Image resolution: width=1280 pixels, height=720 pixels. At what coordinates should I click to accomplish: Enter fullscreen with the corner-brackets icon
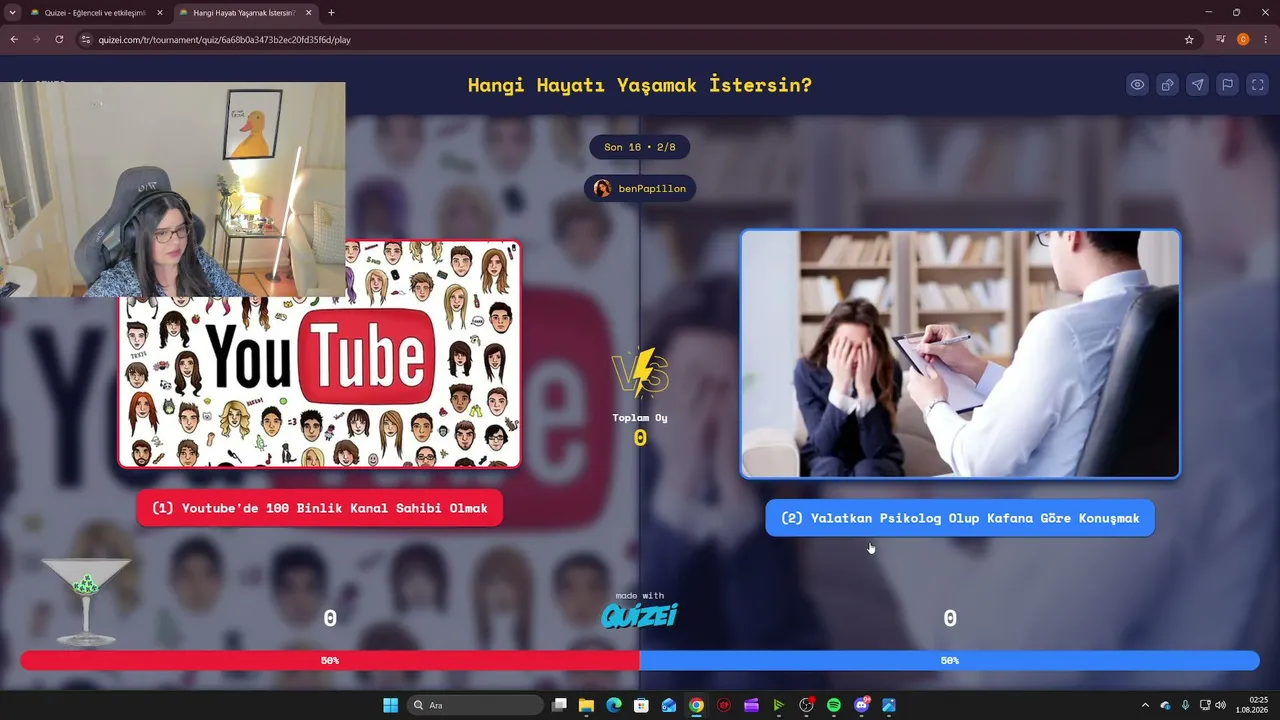pos(1258,85)
